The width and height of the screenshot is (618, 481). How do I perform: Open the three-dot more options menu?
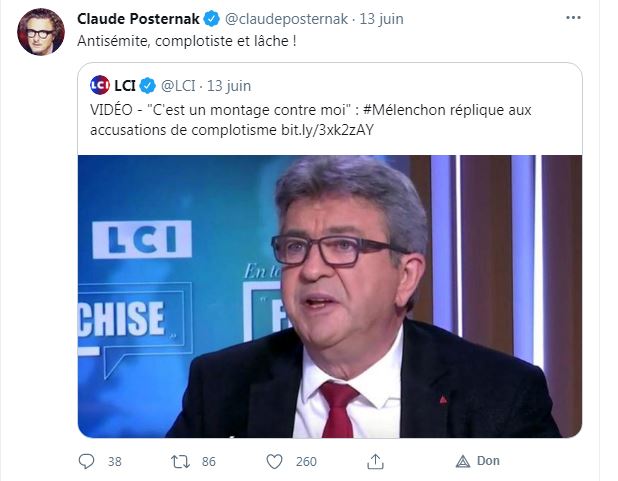(573, 18)
